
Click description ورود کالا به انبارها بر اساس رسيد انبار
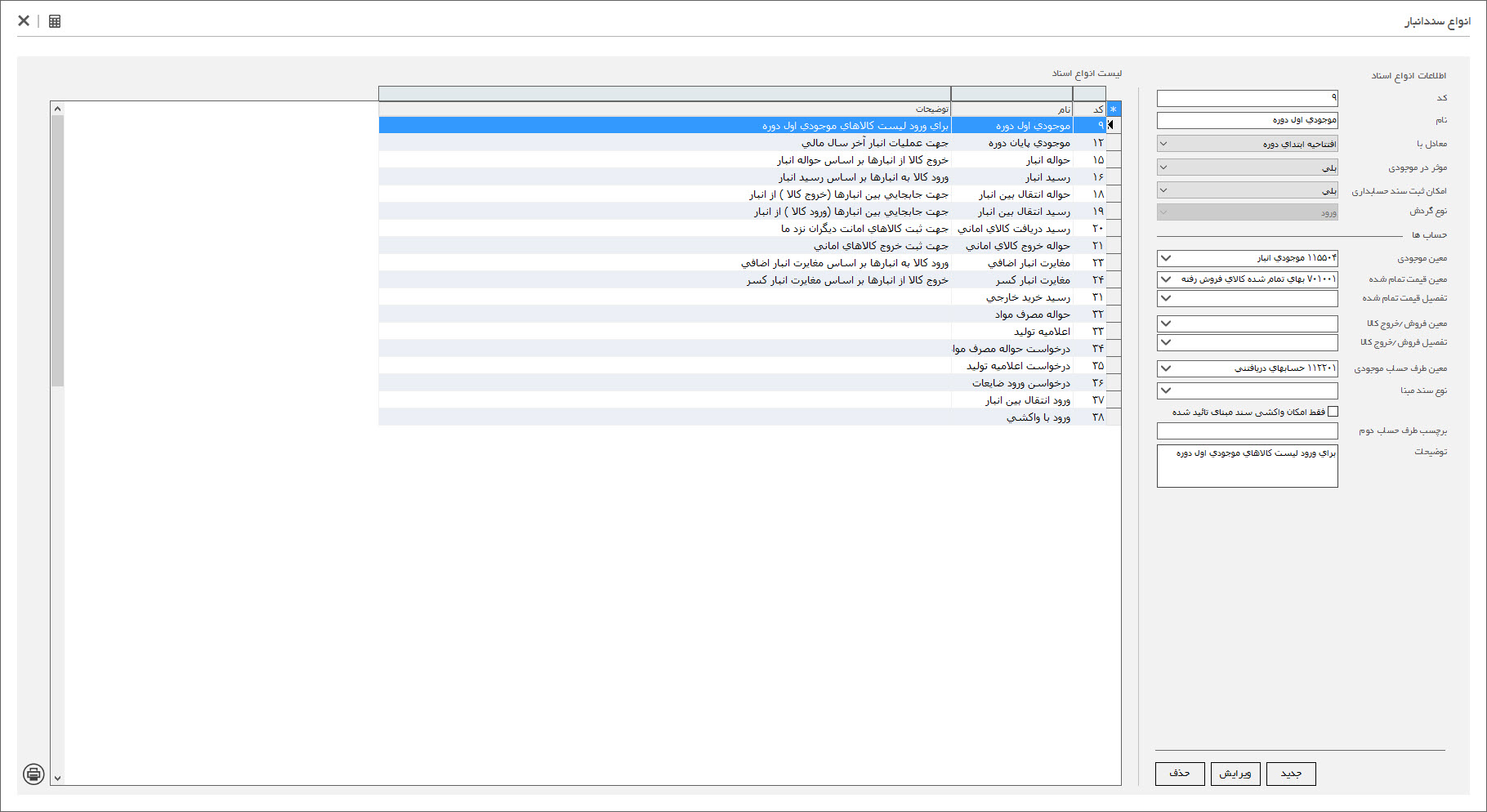tap(864, 176)
